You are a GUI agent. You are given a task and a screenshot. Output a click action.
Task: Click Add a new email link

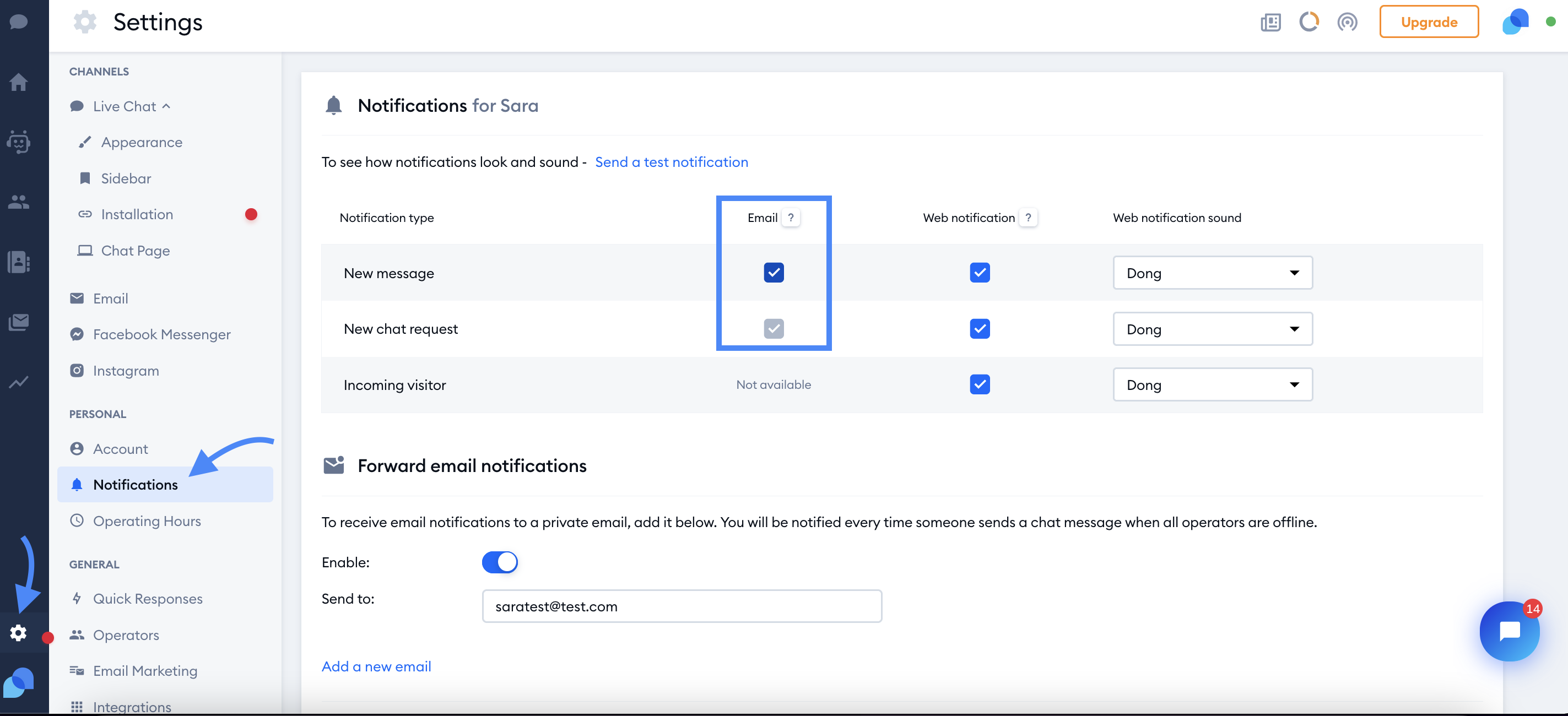tap(376, 667)
